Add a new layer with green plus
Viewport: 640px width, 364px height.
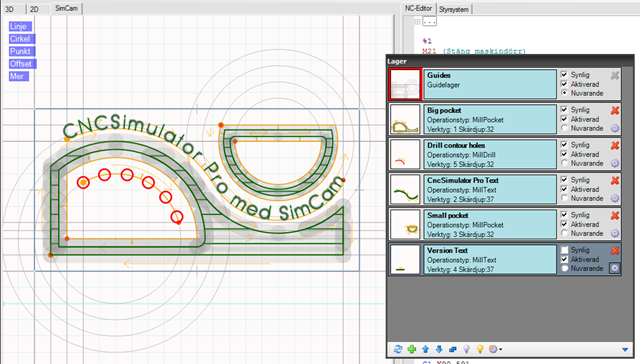pos(412,349)
